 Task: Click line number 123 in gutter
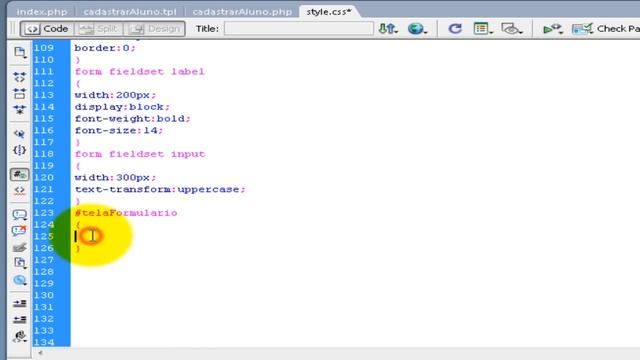[x=44, y=213]
